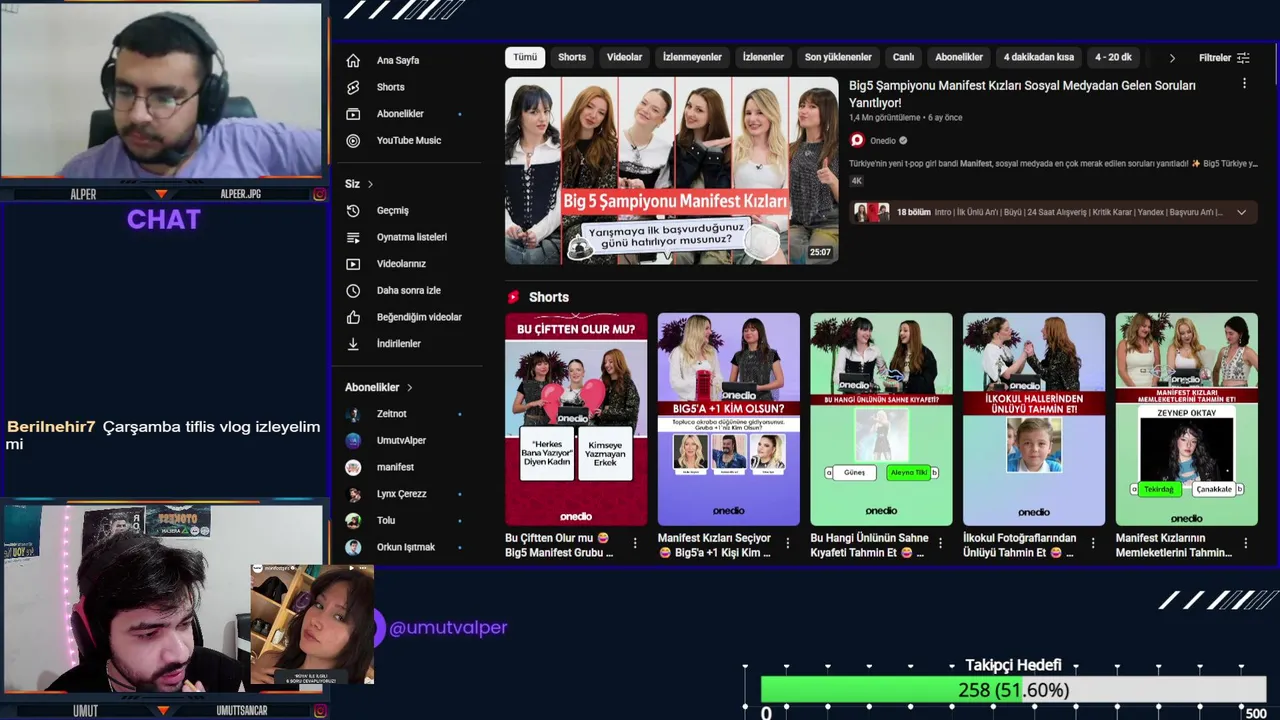The width and height of the screenshot is (1280, 720).
Task: Click the Filtreler sliders icon
Action: pyautogui.click(x=1243, y=58)
